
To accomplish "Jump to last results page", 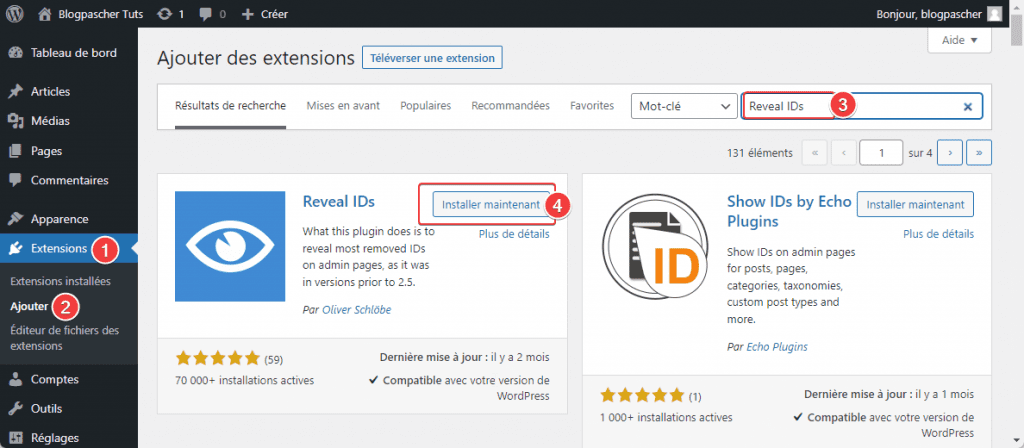I will 979,153.
